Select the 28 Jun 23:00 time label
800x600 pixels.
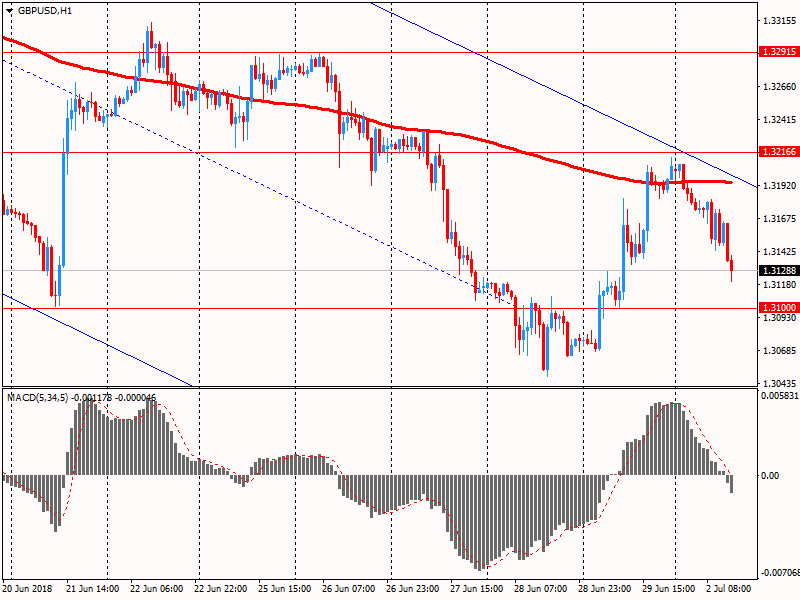pos(605,588)
